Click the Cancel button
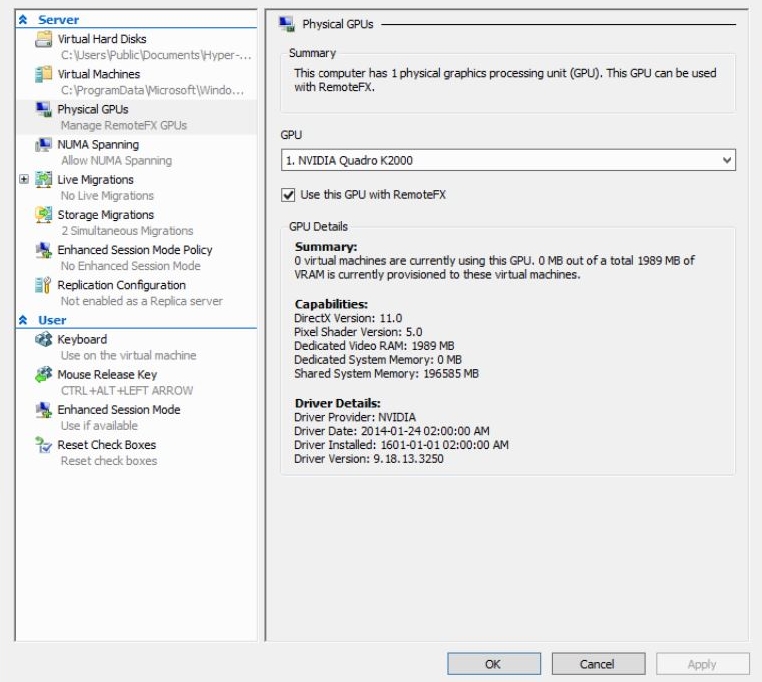The image size is (762, 682). [x=598, y=664]
